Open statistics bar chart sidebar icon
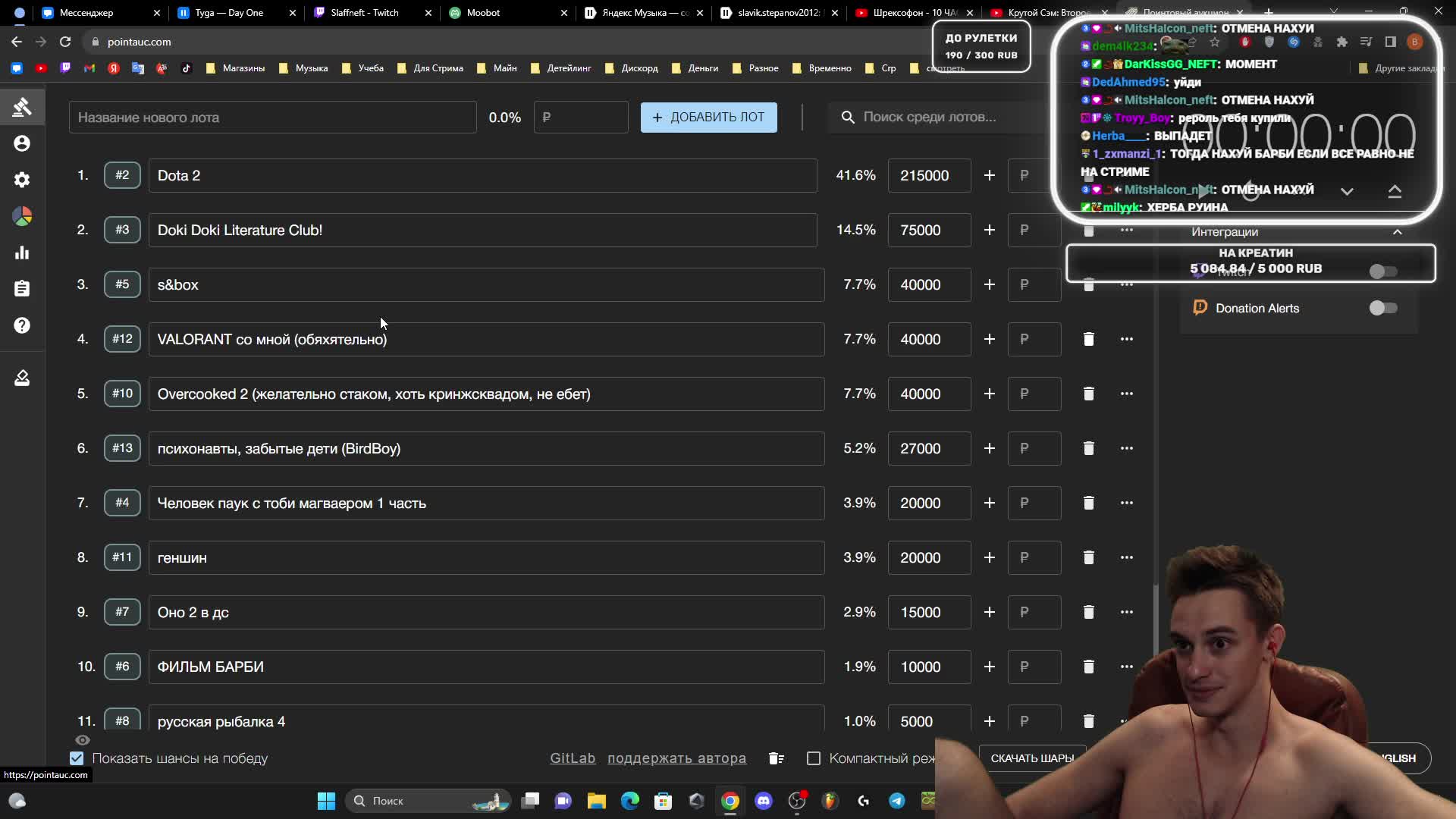The height and width of the screenshot is (819, 1456). point(22,253)
